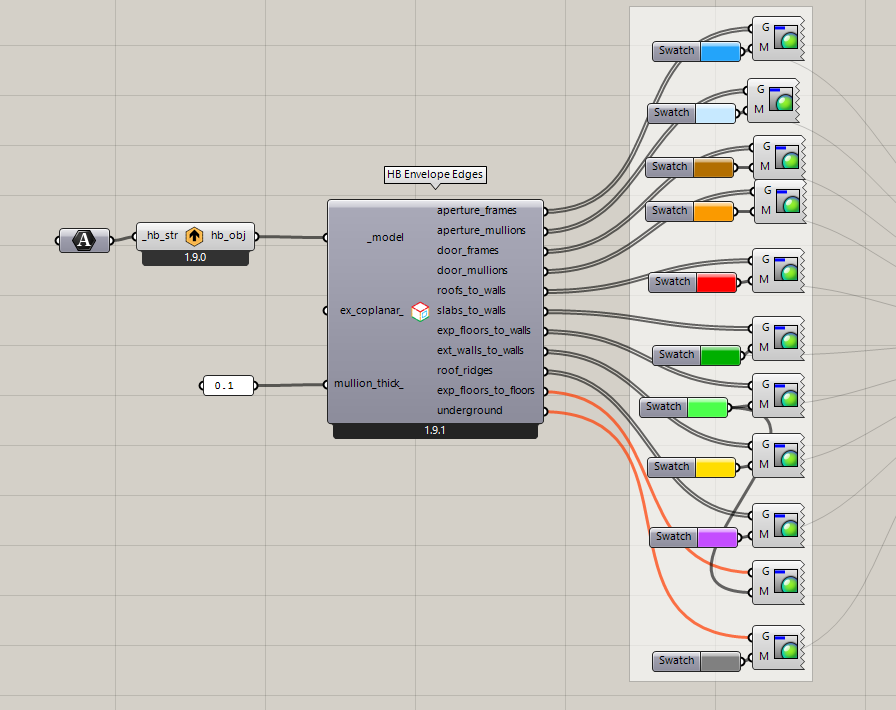Click the roofs_to_walls output parameter
The width and height of the screenshot is (896, 710).
[x=471, y=291]
